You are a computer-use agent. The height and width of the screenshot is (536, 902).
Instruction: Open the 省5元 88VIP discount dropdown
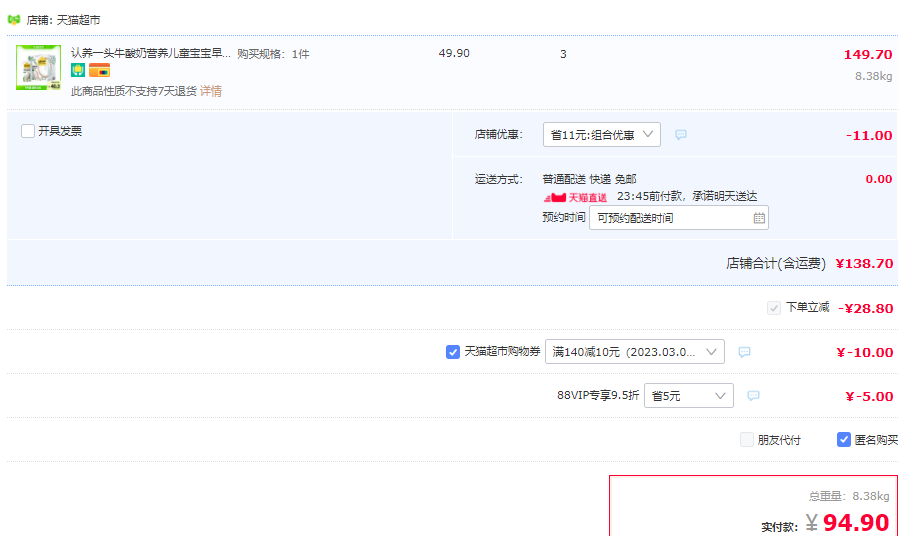(689, 396)
